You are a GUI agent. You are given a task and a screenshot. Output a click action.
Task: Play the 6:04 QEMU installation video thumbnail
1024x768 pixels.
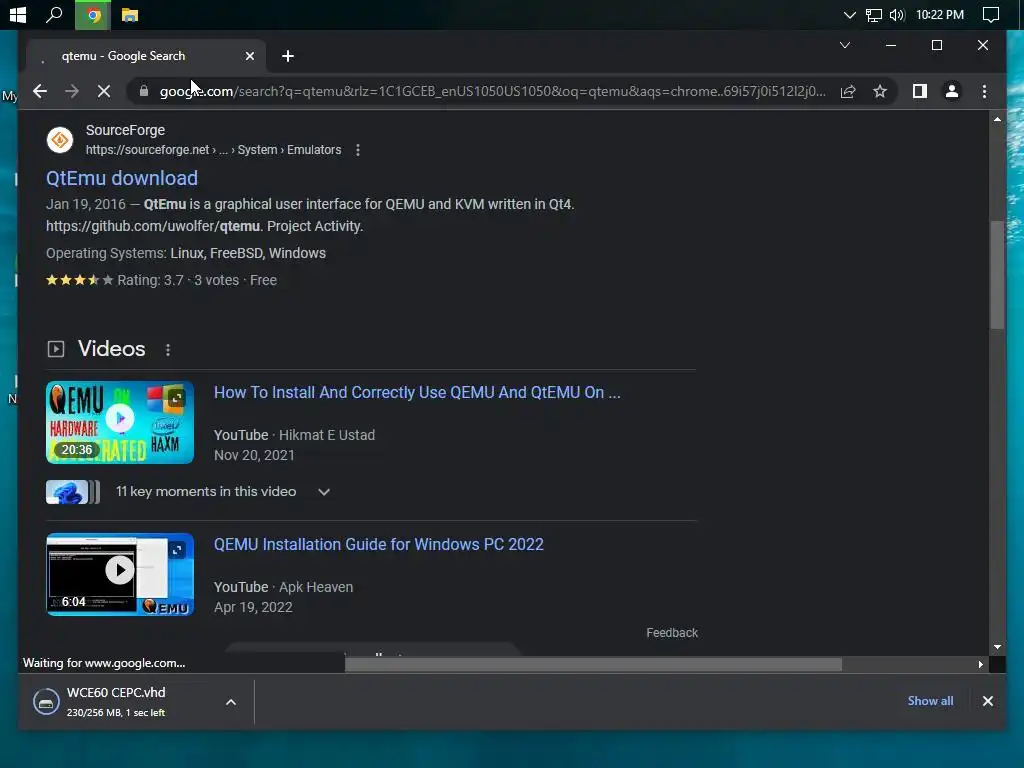point(120,575)
